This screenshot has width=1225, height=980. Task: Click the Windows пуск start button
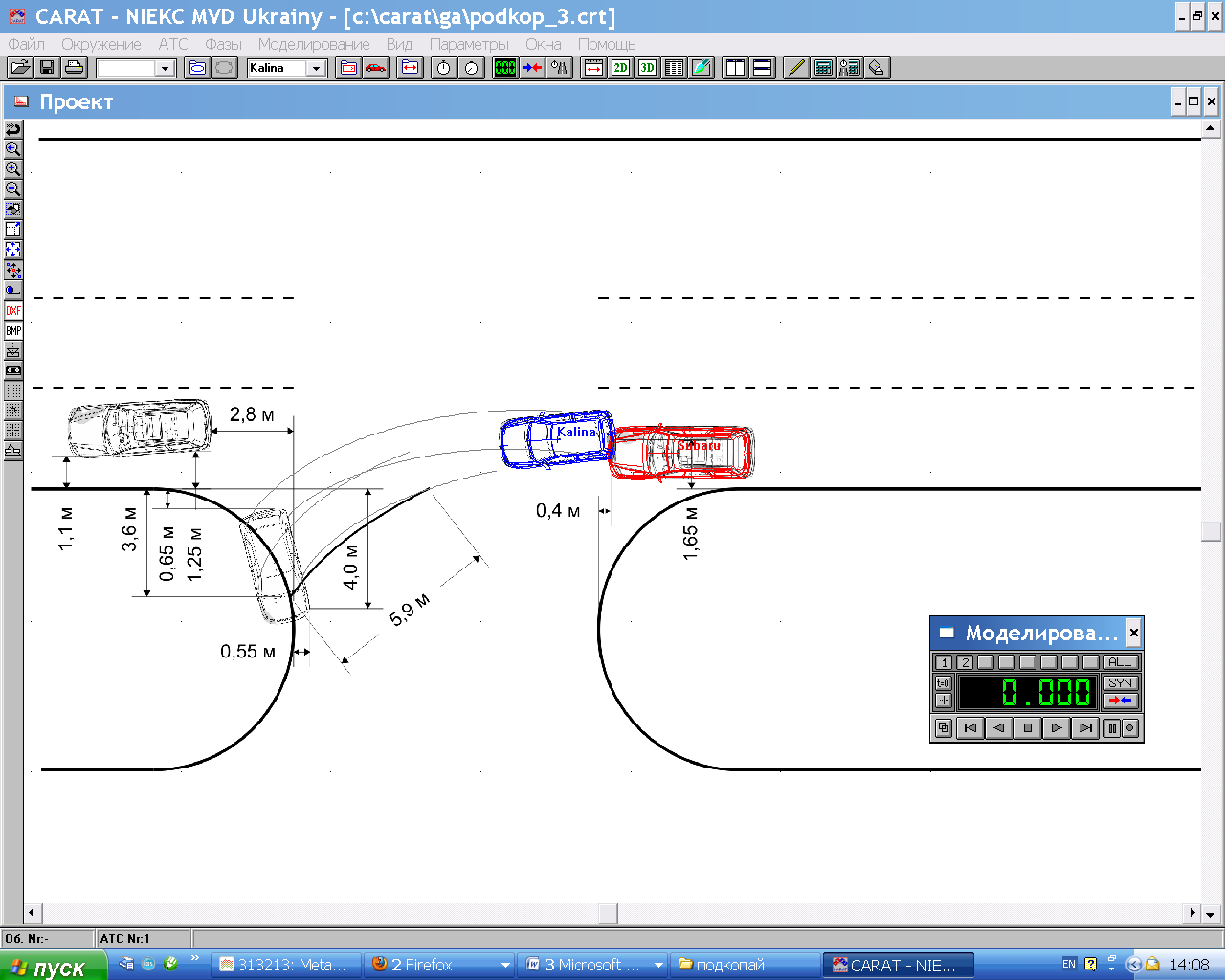click(53, 966)
